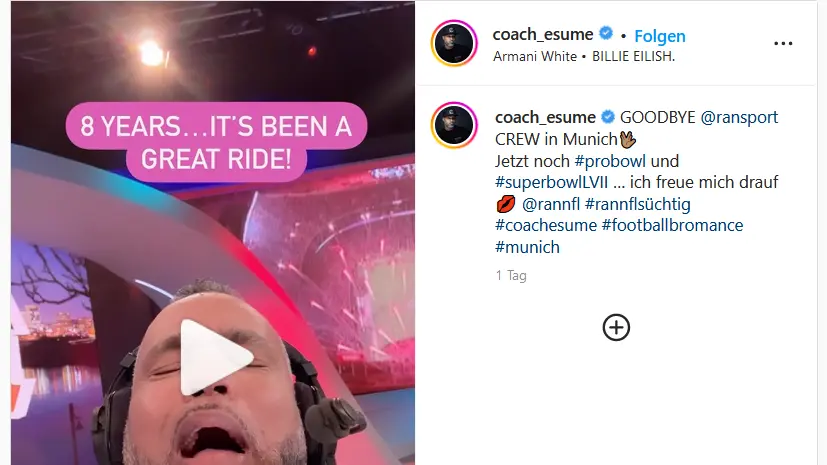This screenshot has width=827, height=465.
Task: Click the verified badge in the post header
Action: tap(607, 33)
